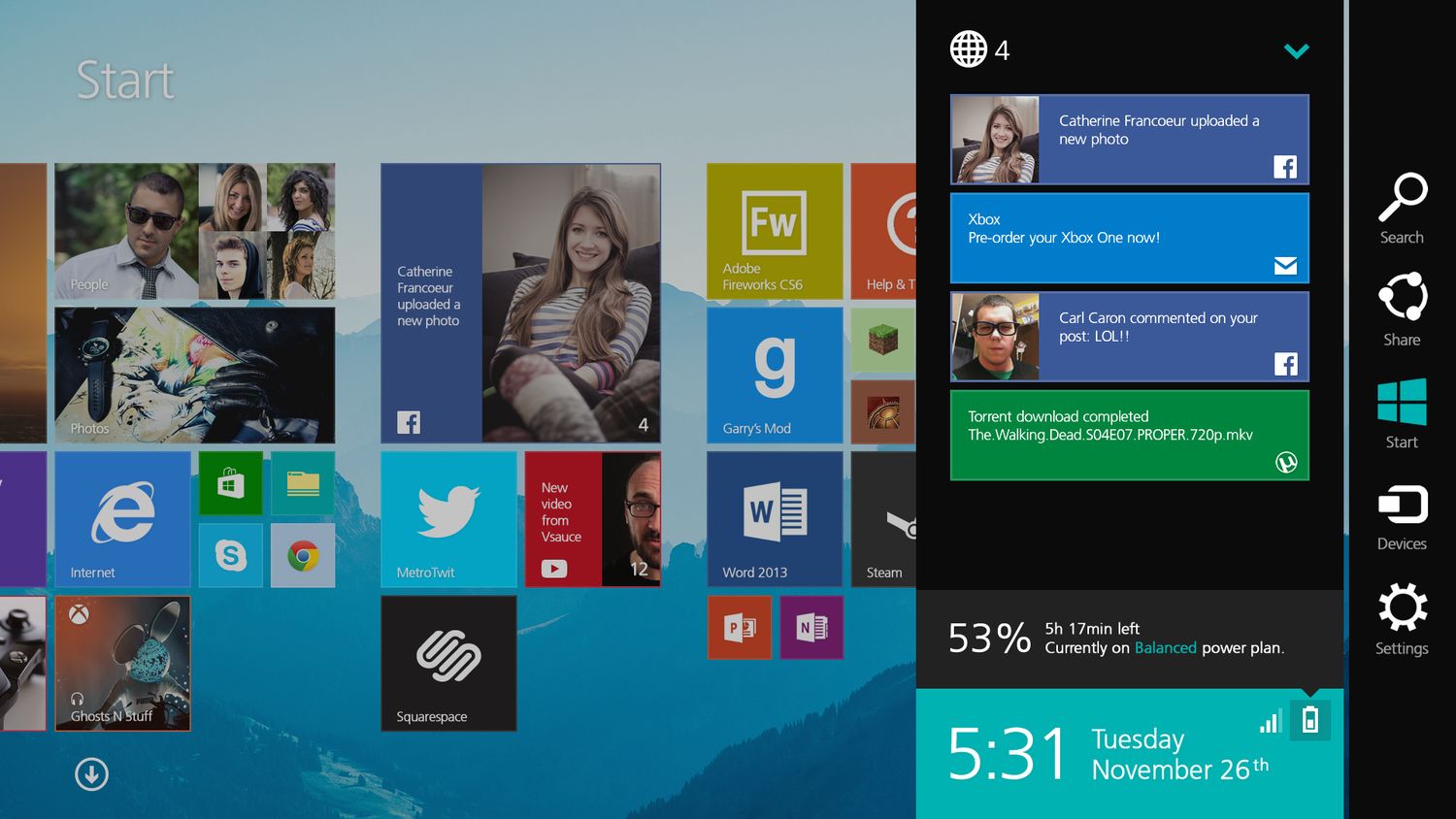Open the Search charm
1456x819 pixels.
1402,209
